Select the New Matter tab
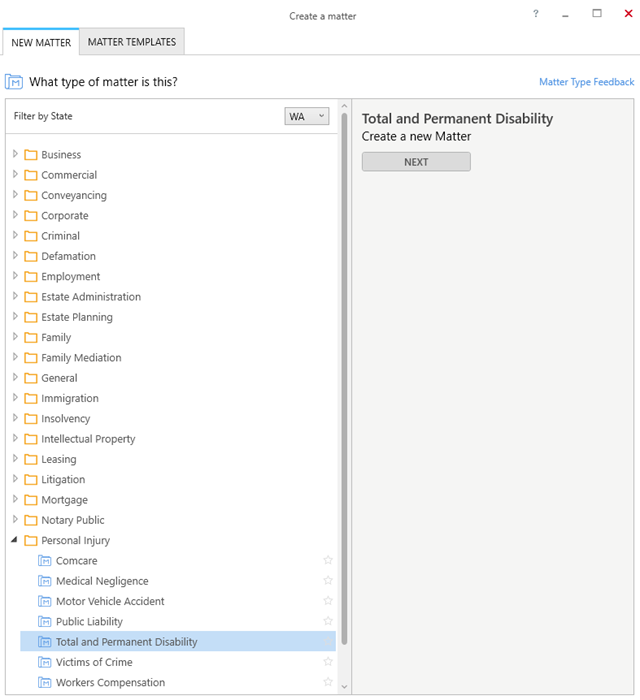The width and height of the screenshot is (640, 700). [x=41, y=42]
